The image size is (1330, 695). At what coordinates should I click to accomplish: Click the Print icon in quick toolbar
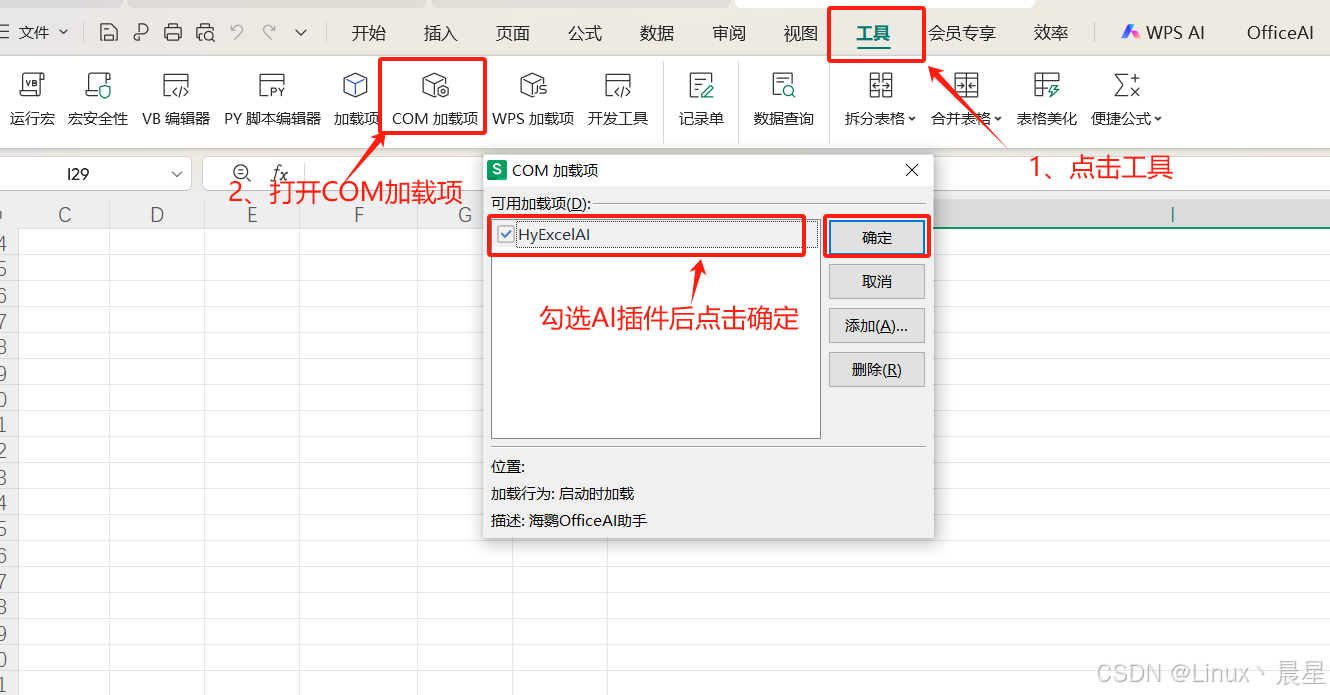pos(173,32)
